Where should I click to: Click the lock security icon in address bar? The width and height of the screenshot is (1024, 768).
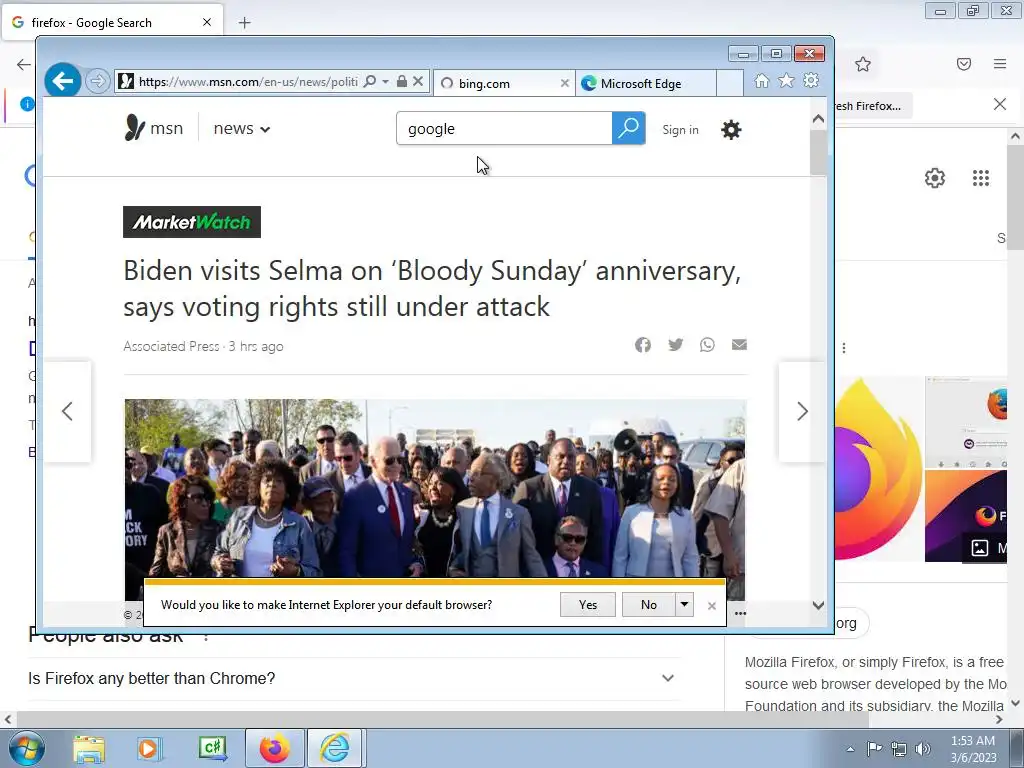(402, 82)
